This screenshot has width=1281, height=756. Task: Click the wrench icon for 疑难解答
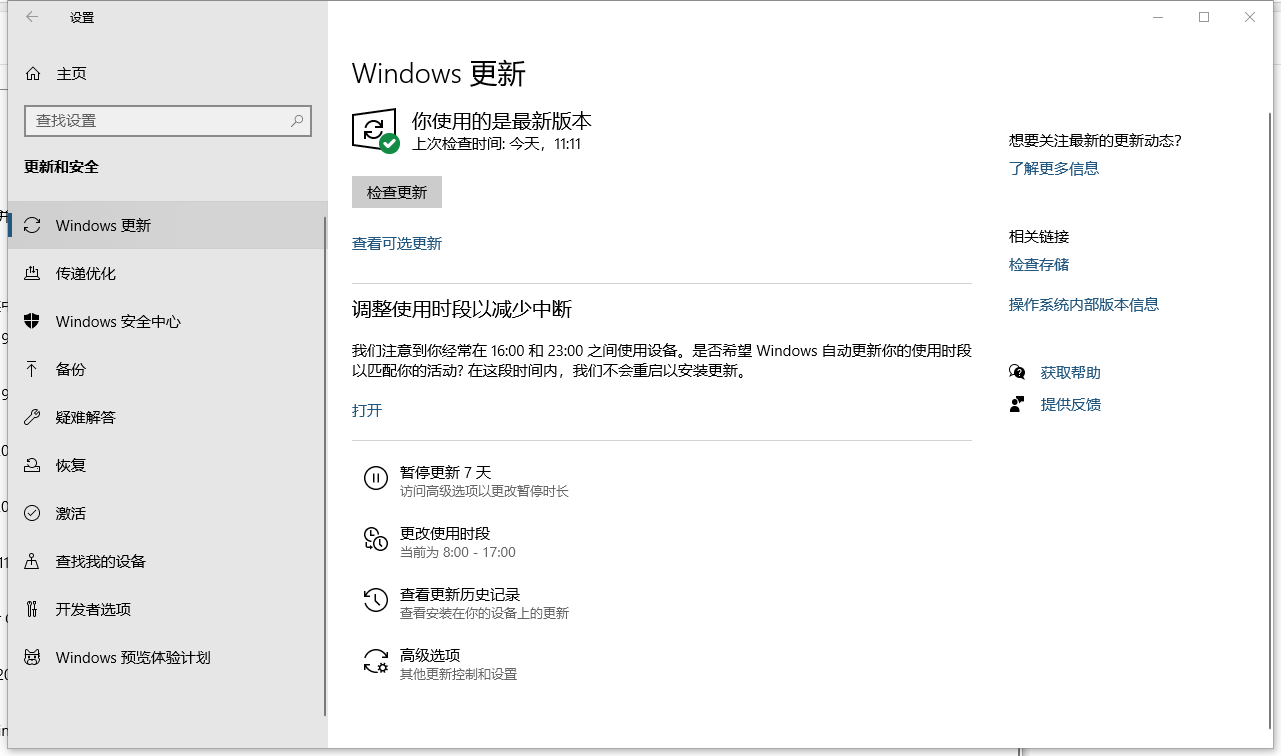(33, 417)
